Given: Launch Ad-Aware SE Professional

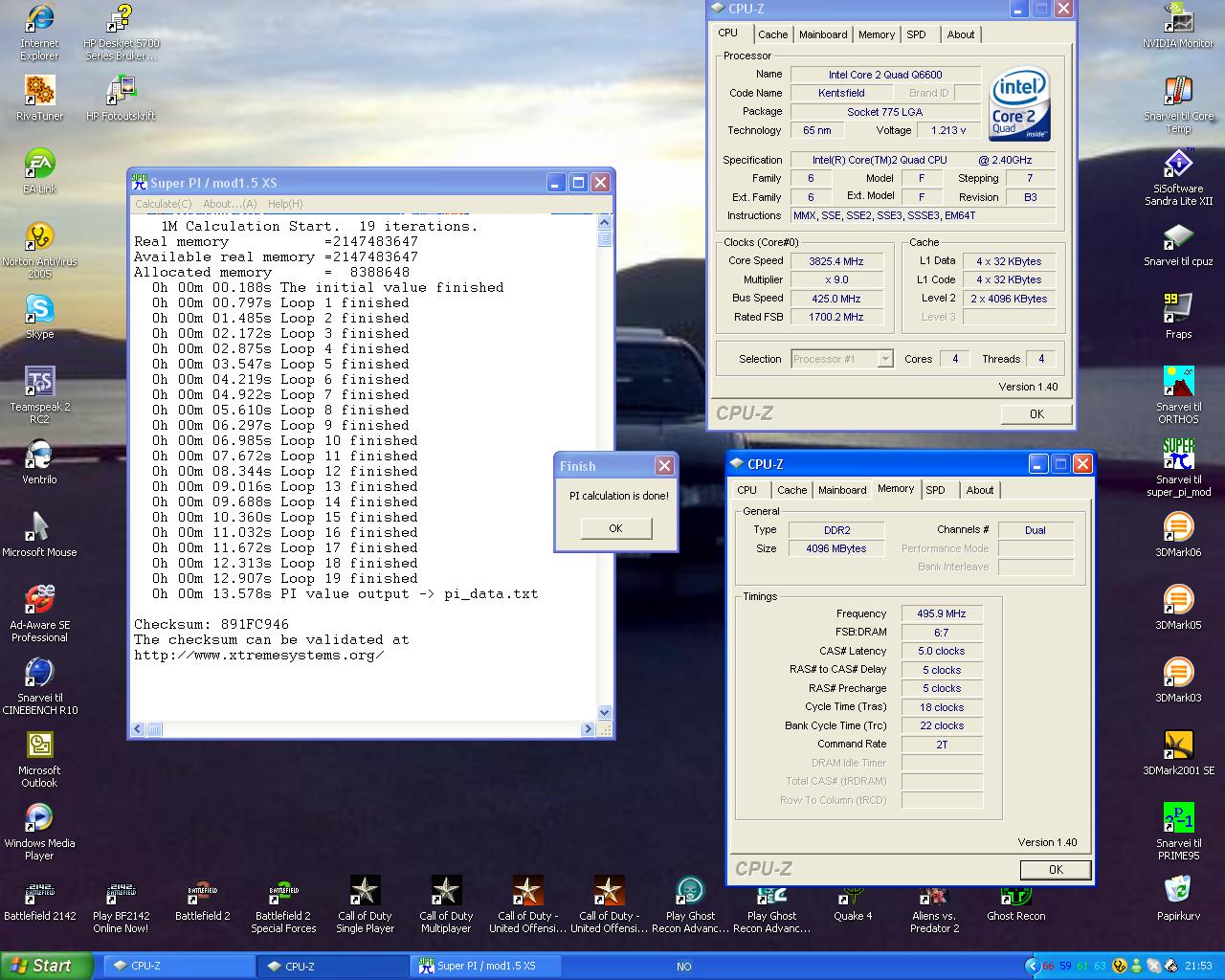Looking at the screenshot, I should tap(39, 613).
